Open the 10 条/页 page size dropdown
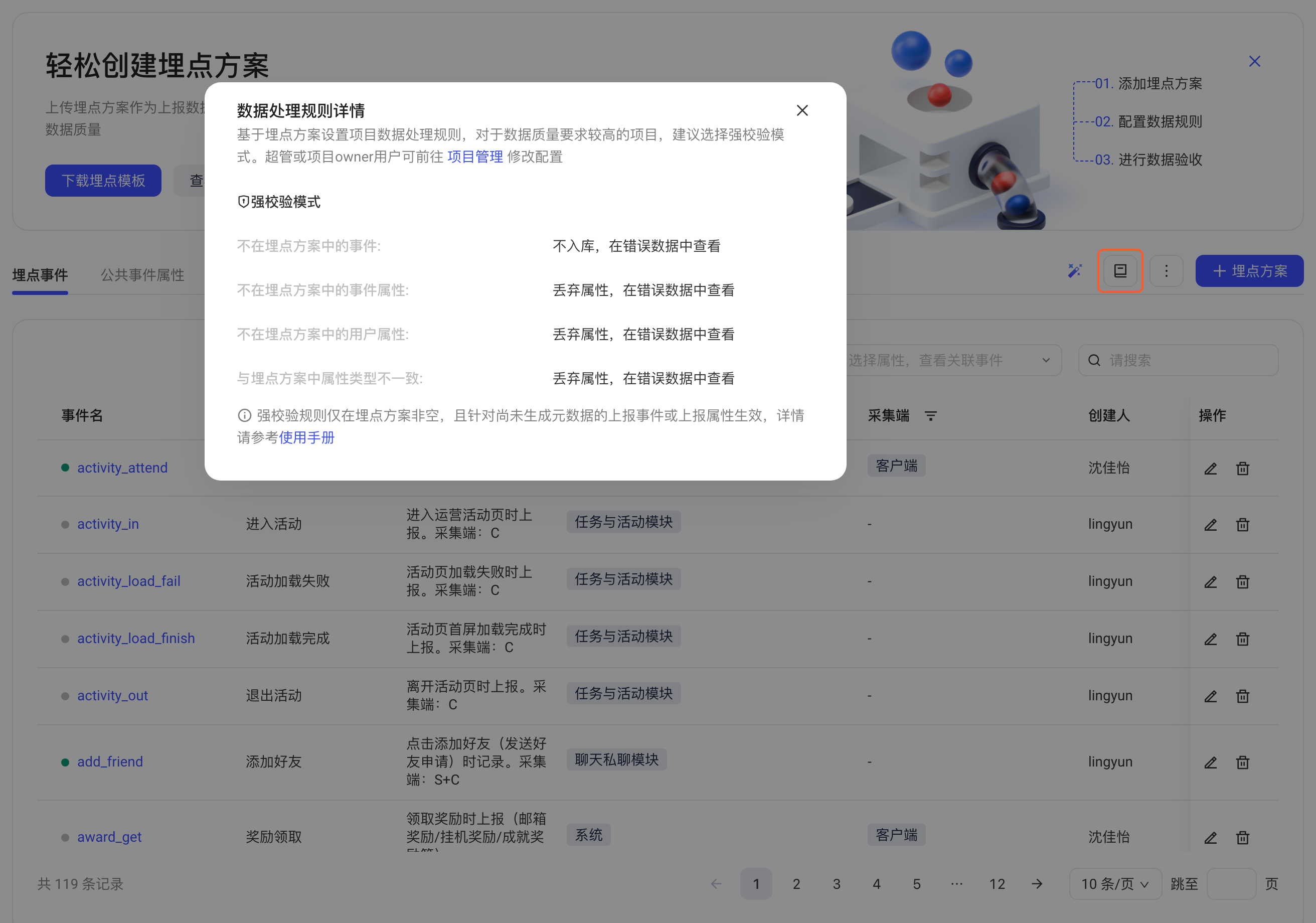The height and width of the screenshot is (923, 1316). (x=1115, y=884)
